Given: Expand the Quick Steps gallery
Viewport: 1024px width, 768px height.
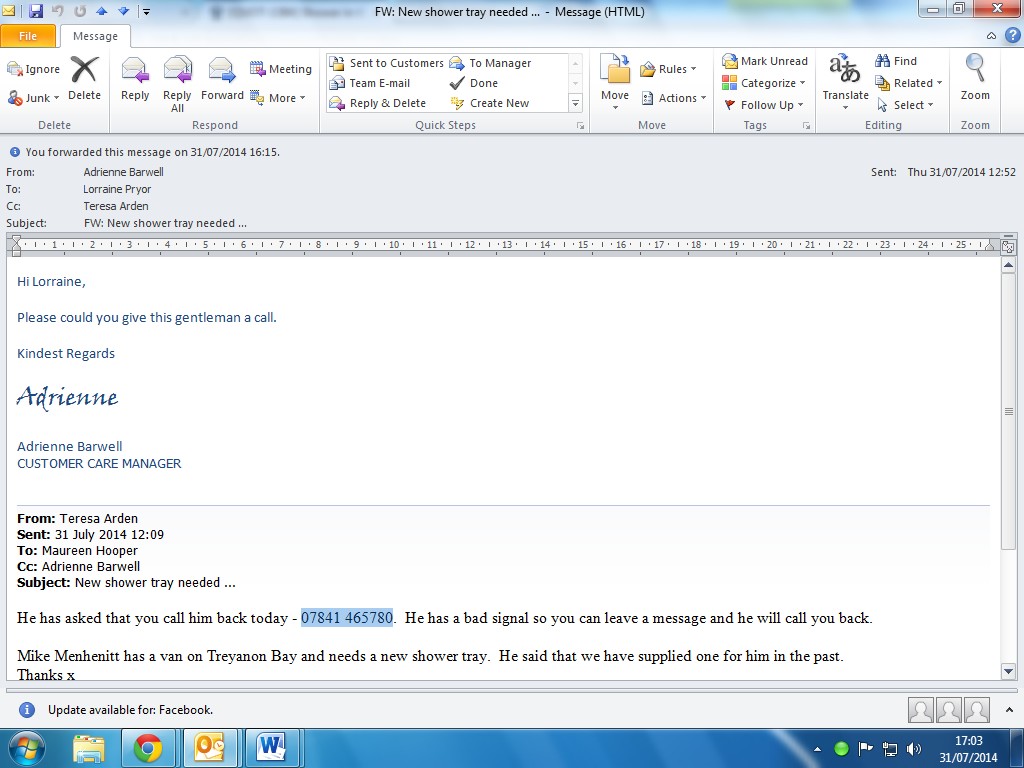Looking at the screenshot, I should coord(575,103).
